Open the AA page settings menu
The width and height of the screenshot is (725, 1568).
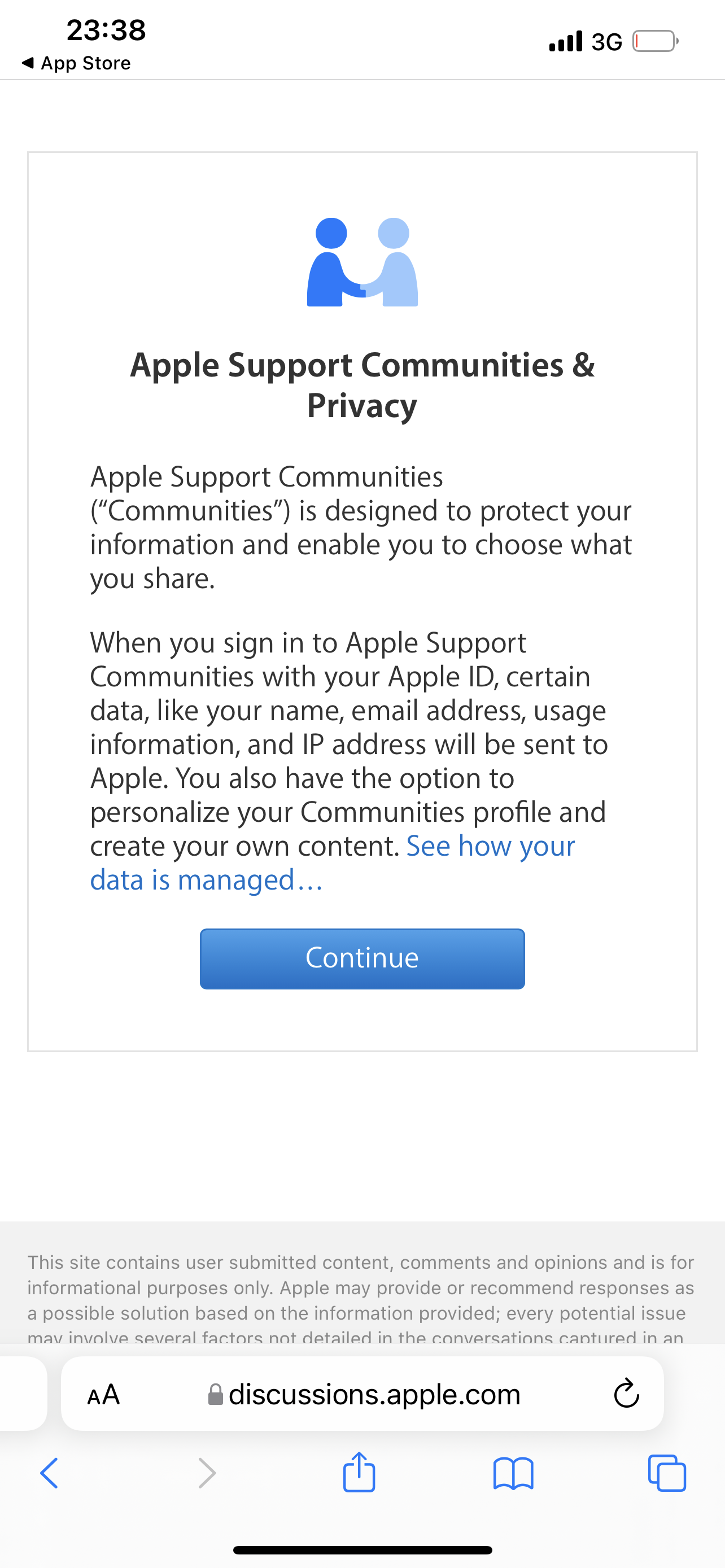pyautogui.click(x=103, y=1395)
